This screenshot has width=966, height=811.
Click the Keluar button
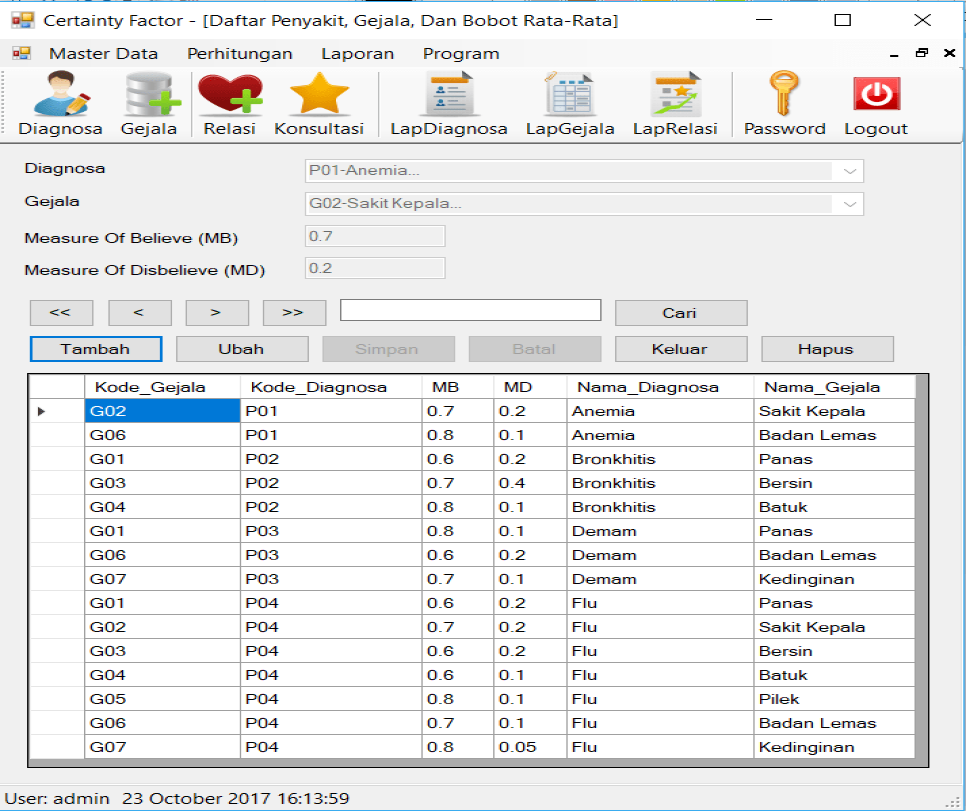[681, 349]
